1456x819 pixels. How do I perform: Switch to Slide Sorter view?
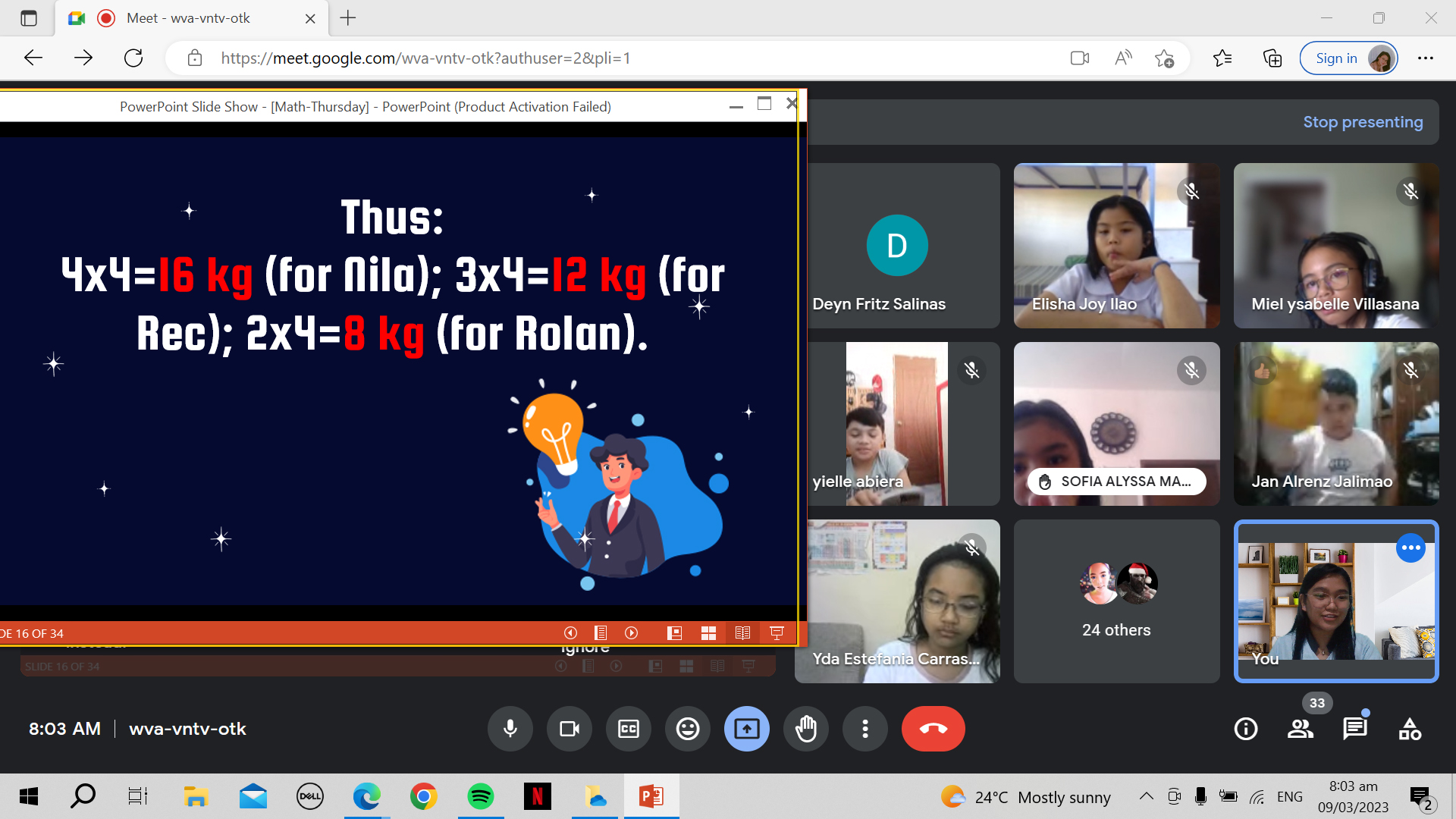click(x=708, y=633)
